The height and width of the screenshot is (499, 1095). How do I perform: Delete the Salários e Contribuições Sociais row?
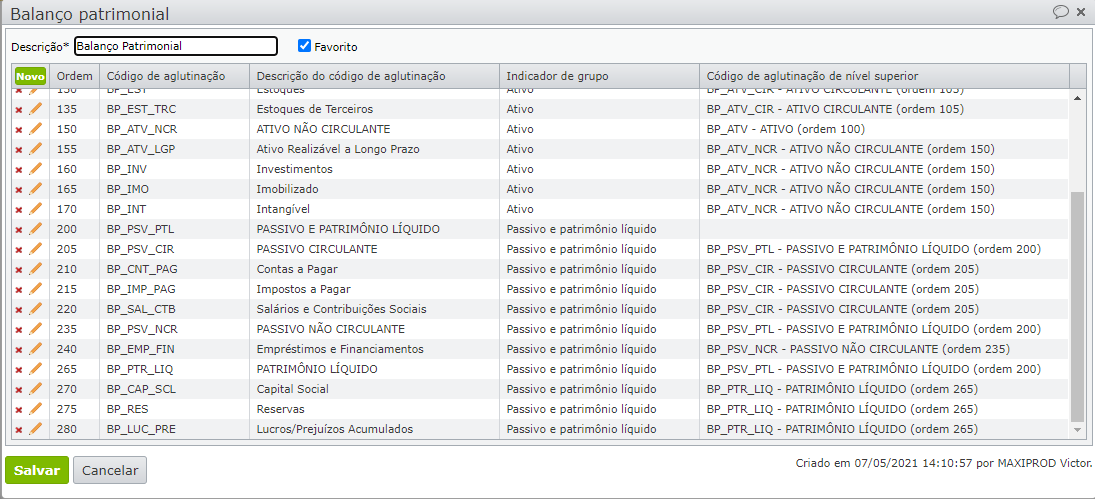tap(19, 310)
